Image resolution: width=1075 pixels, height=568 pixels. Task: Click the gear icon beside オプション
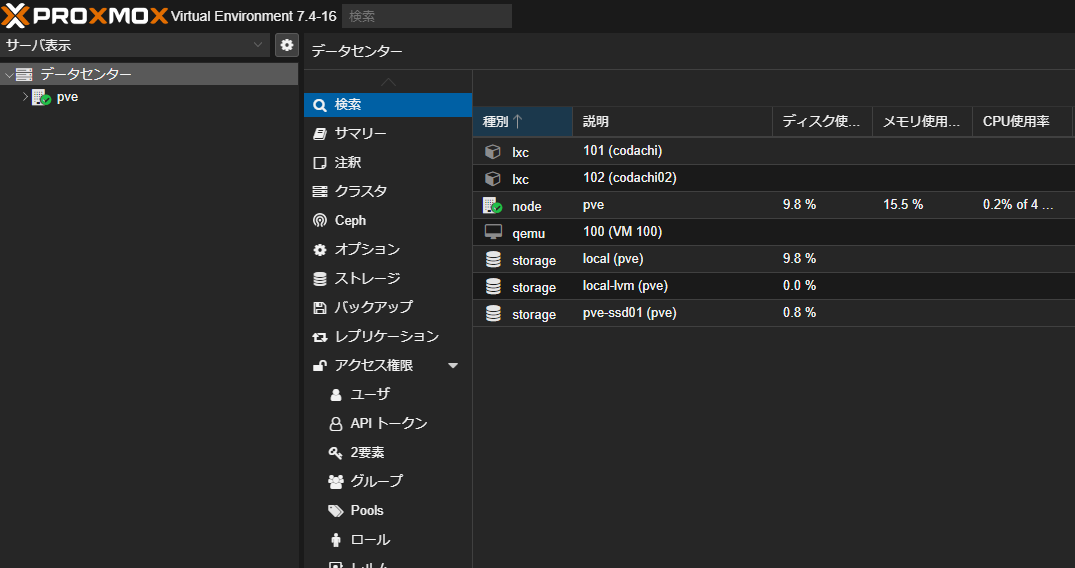[x=319, y=250]
